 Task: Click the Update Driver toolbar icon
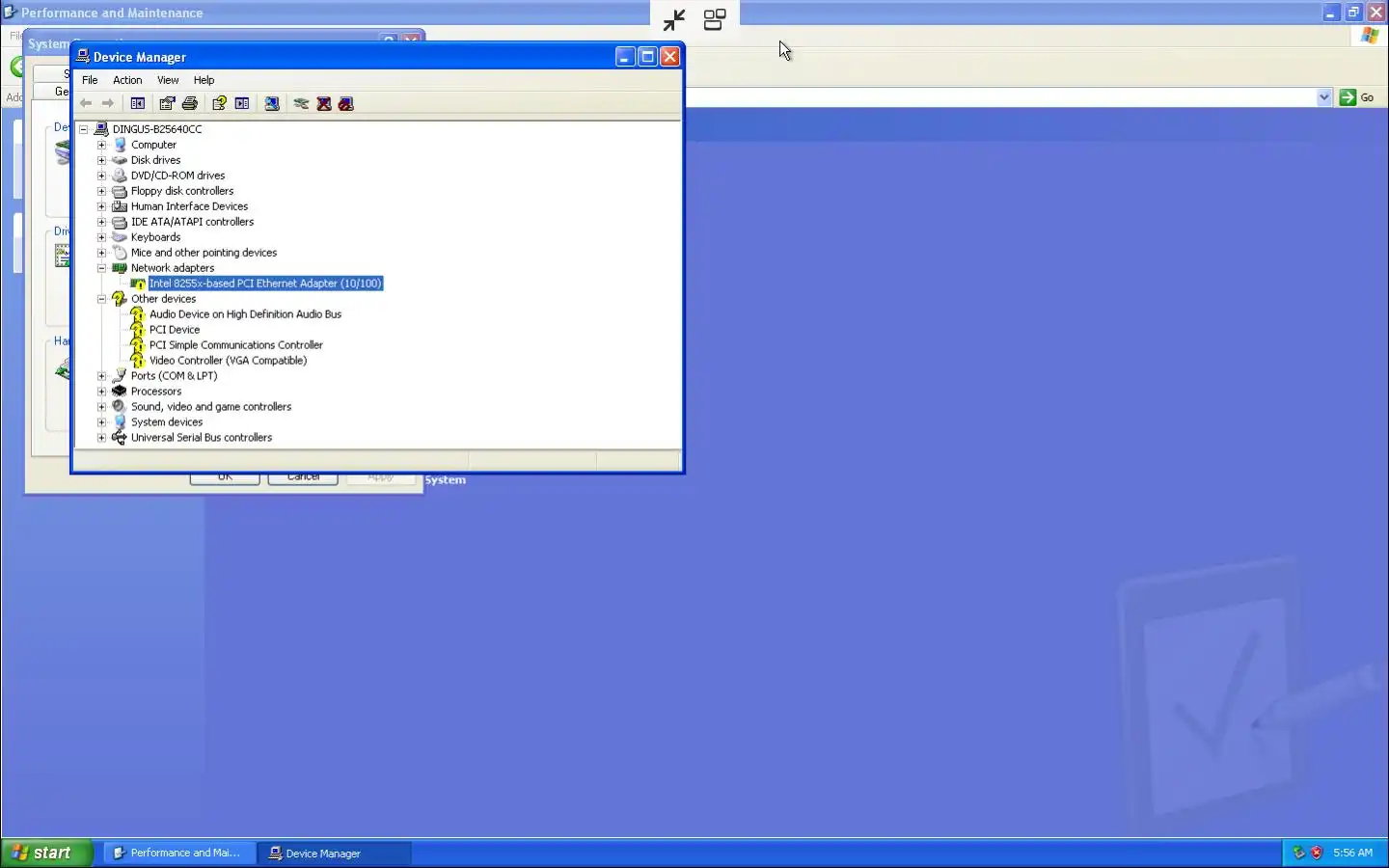point(301,103)
